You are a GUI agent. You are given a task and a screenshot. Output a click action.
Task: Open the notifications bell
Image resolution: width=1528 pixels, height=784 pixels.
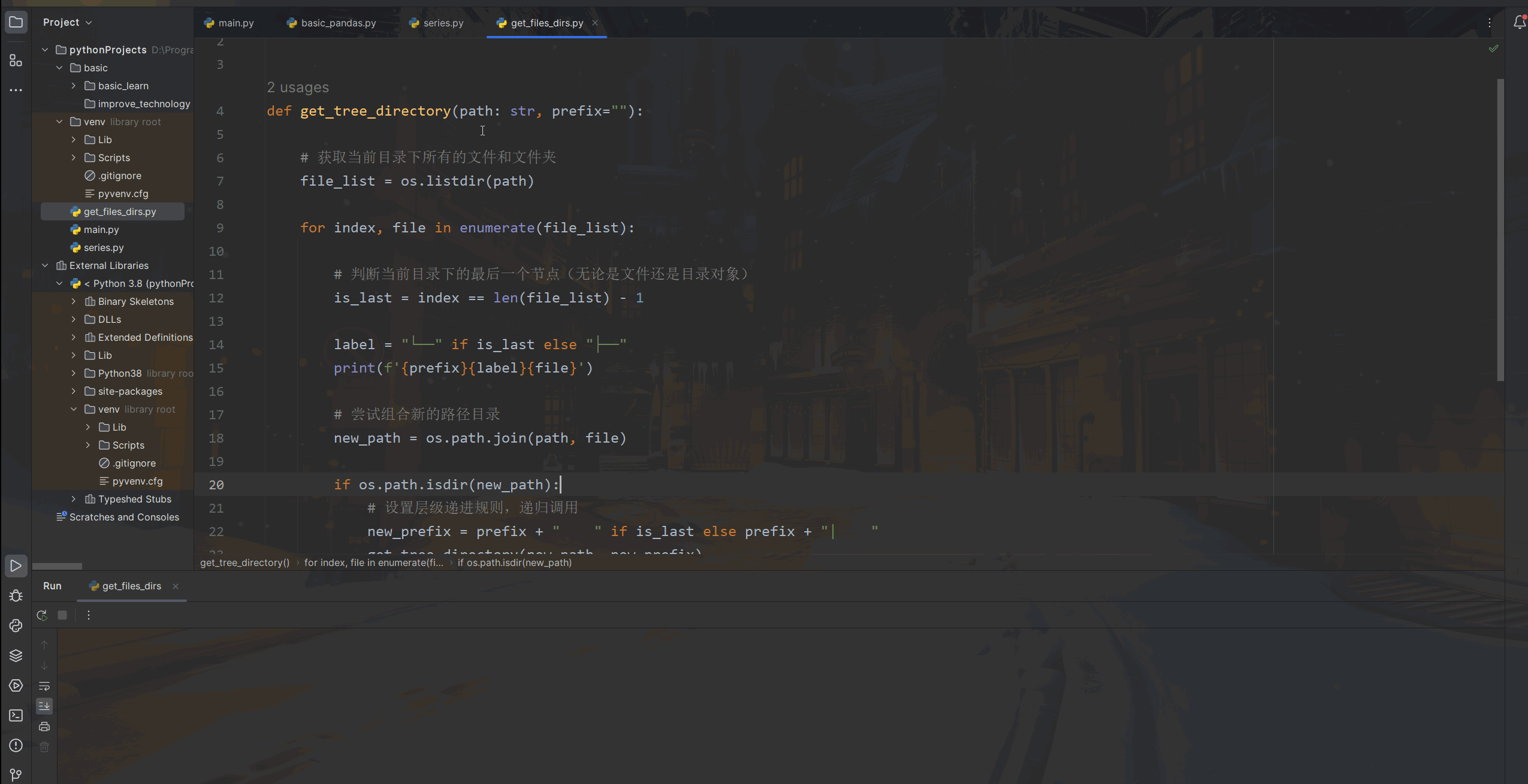[1519, 23]
